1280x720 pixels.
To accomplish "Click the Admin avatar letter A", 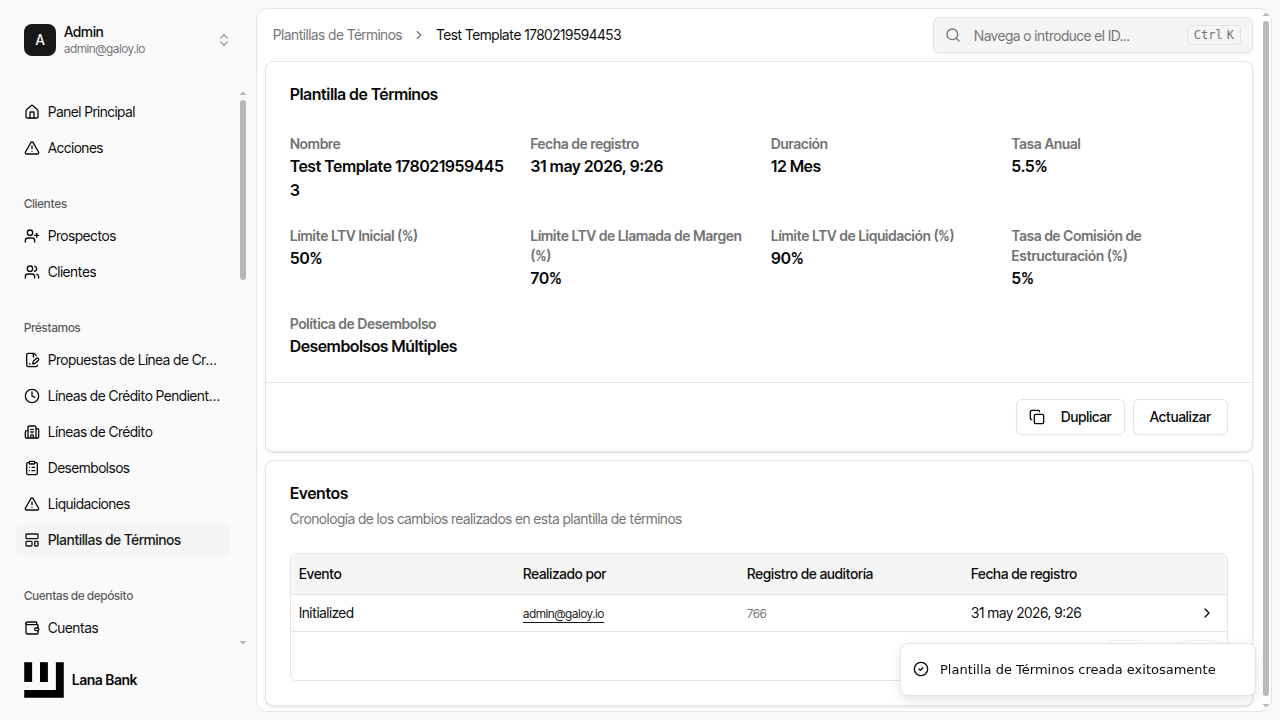I will click(40, 40).
